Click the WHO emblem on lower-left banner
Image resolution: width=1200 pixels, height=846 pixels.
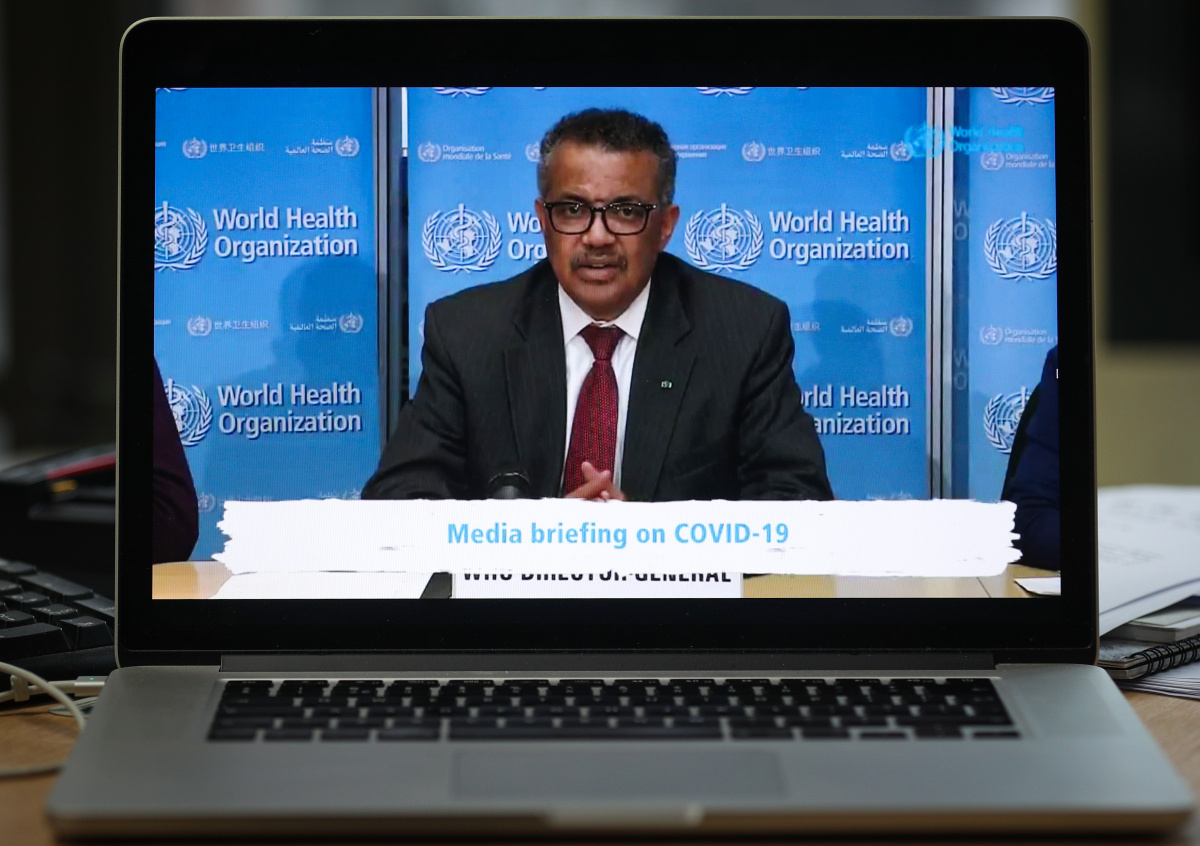189,411
